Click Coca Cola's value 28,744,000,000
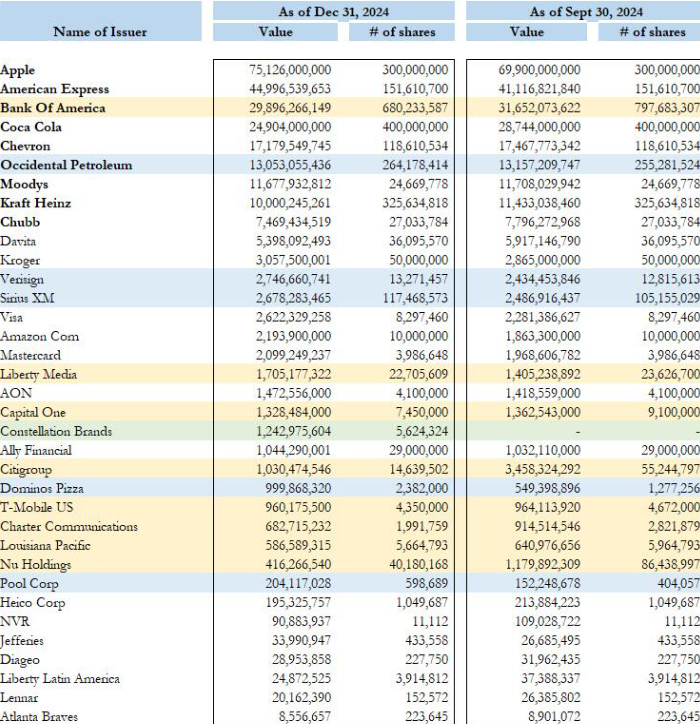This screenshot has width=700, height=724. (x=538, y=127)
